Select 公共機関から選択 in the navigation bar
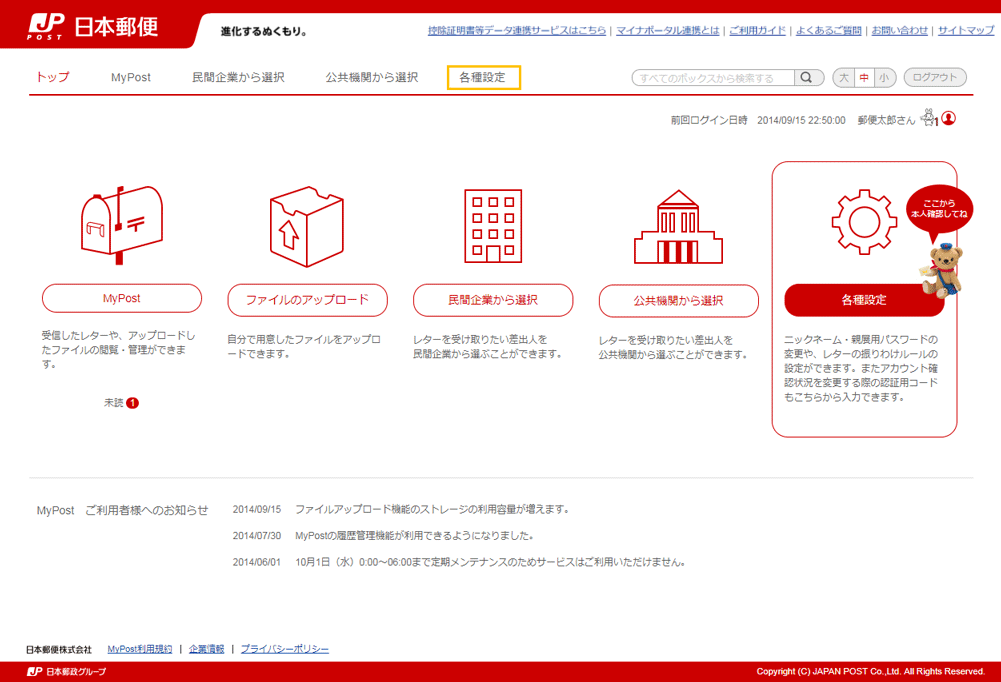Image resolution: width=1001 pixels, height=682 pixels. (372, 77)
